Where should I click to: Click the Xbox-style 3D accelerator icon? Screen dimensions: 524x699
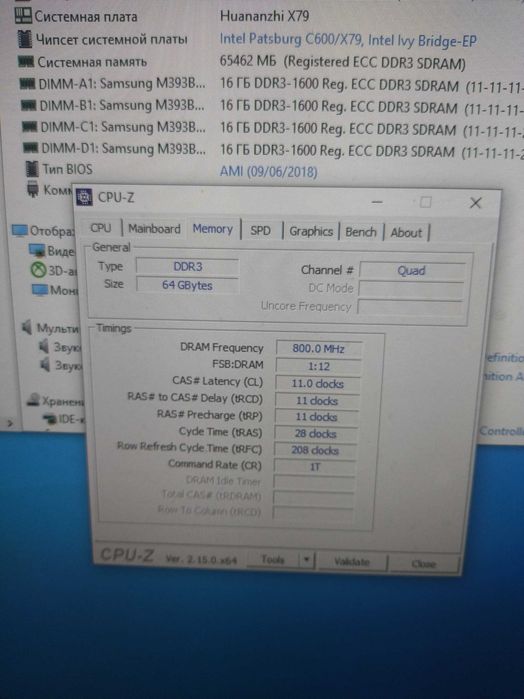point(38,270)
